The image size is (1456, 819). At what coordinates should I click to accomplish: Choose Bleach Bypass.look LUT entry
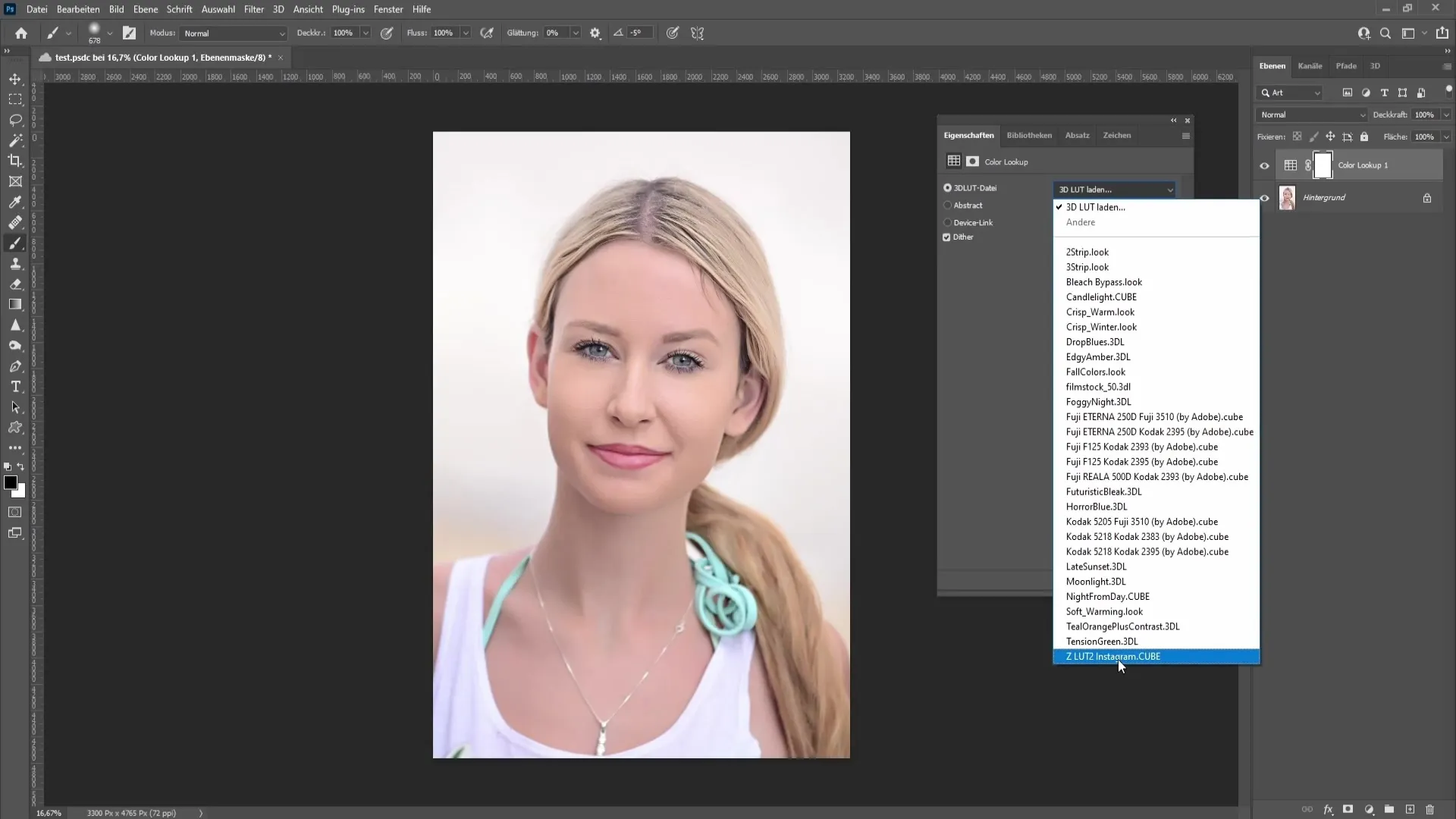click(x=1156, y=282)
